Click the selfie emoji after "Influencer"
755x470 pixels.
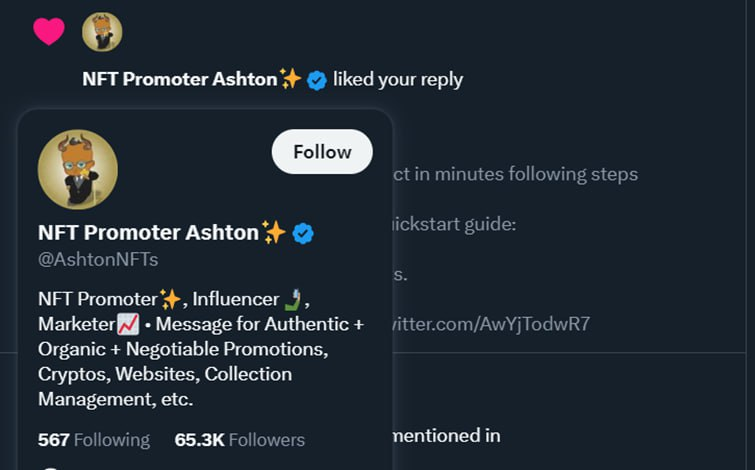(293, 298)
